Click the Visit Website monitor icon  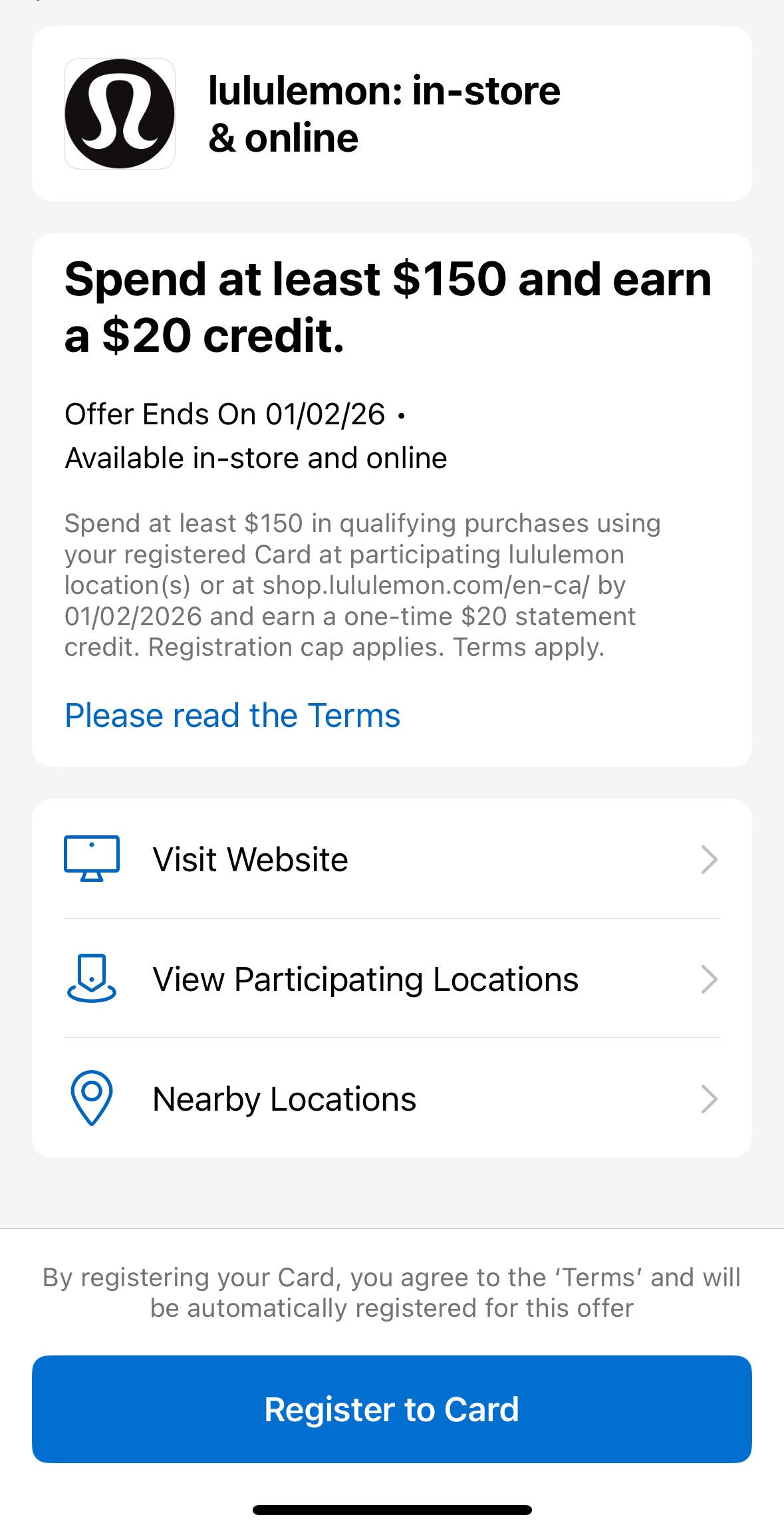(92, 859)
